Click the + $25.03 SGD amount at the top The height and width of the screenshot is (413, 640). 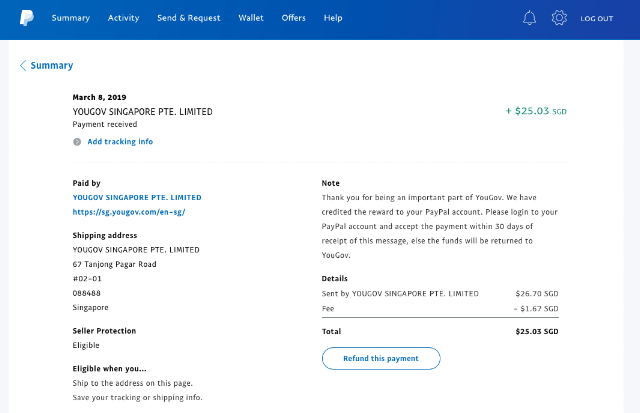point(536,111)
